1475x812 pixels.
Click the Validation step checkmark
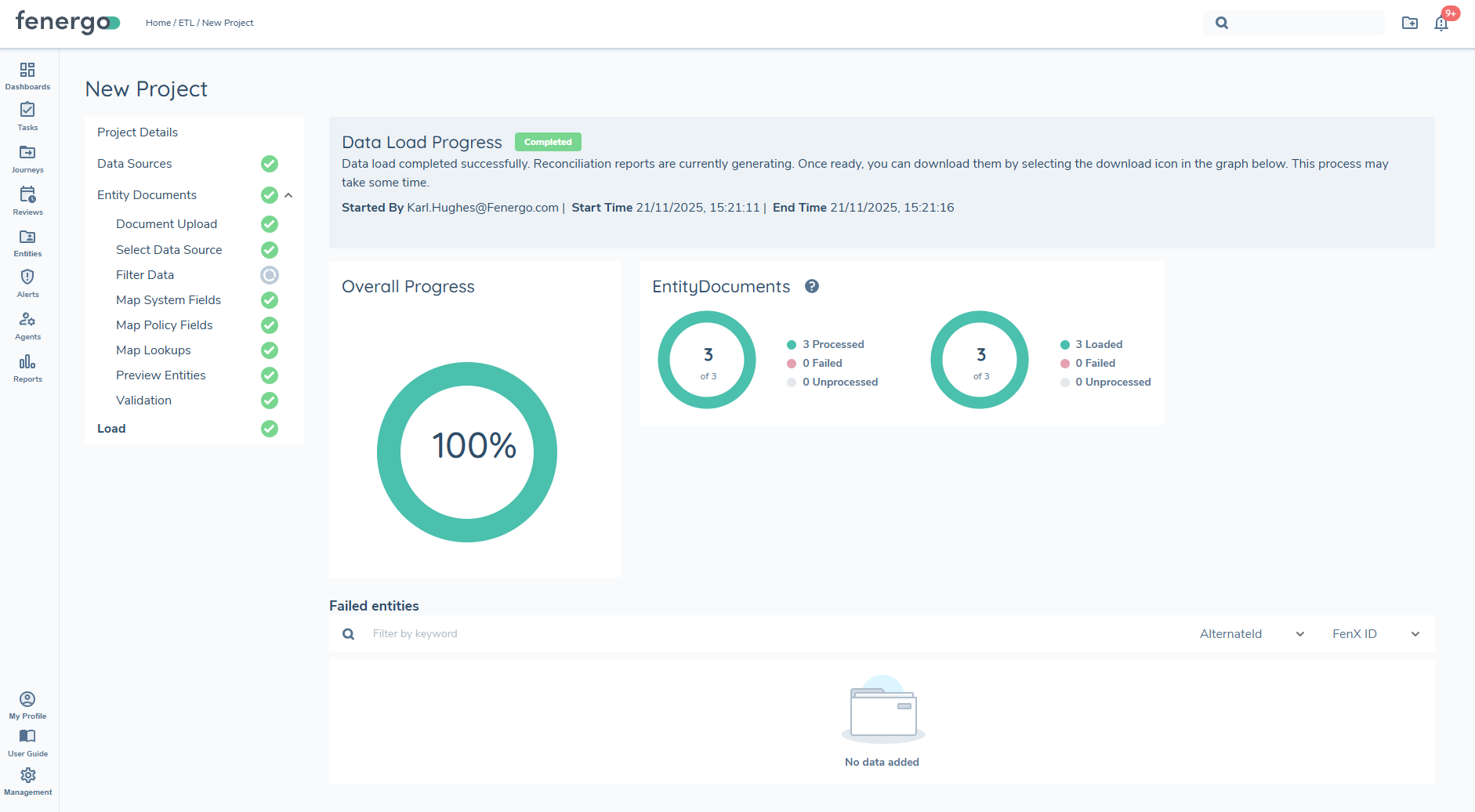tap(270, 401)
